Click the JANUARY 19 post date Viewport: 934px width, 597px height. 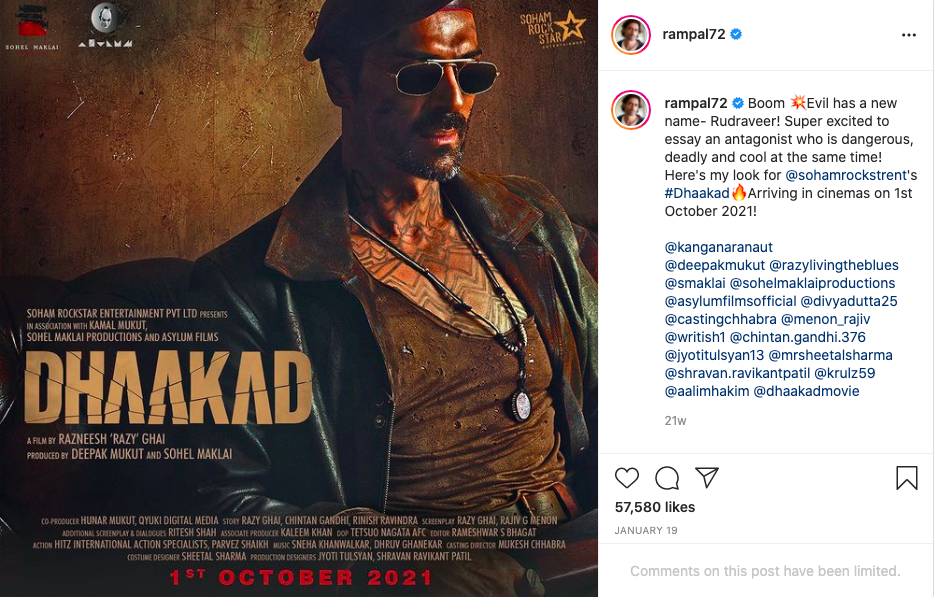tap(646, 530)
